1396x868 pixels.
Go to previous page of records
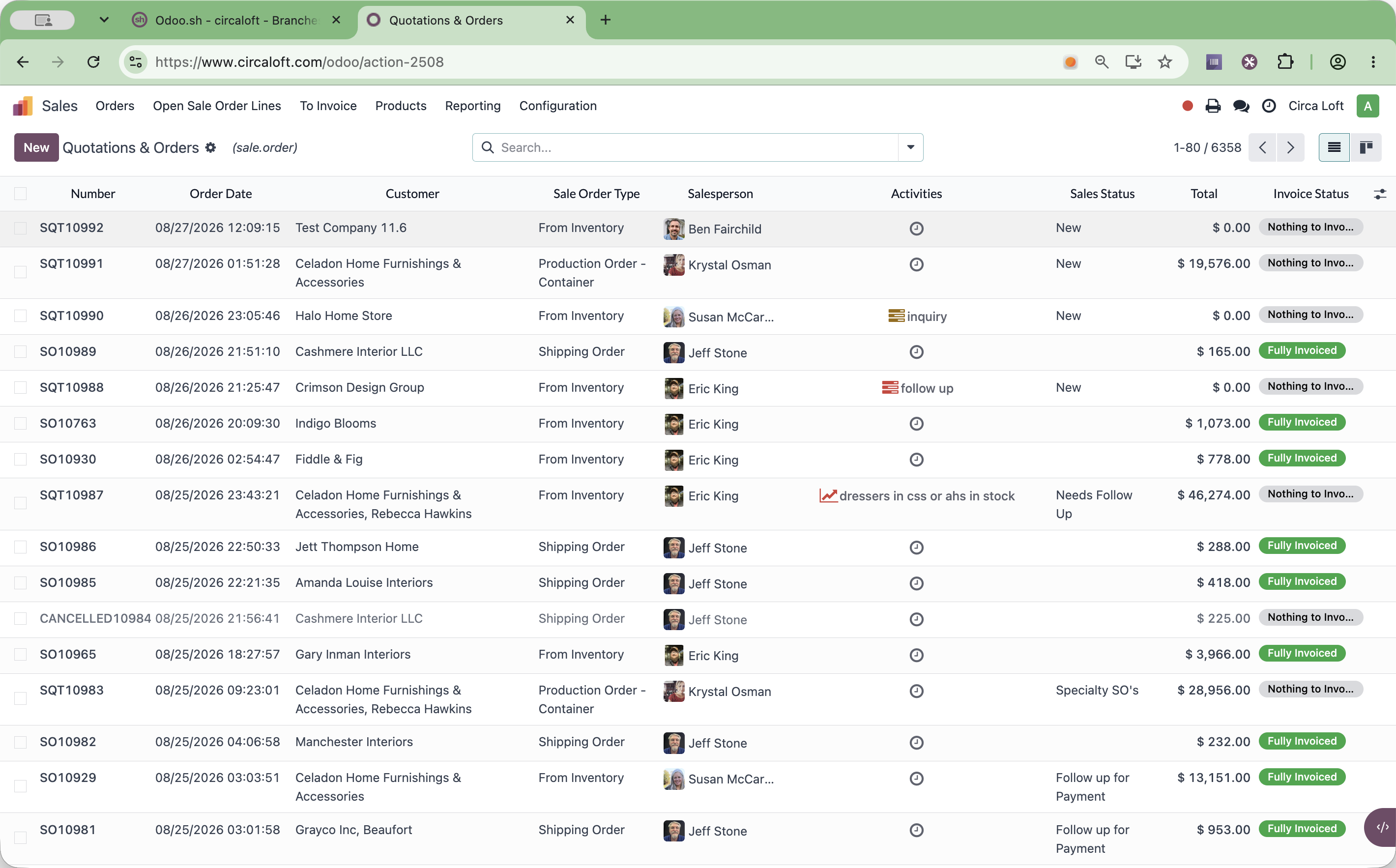pos(1262,147)
